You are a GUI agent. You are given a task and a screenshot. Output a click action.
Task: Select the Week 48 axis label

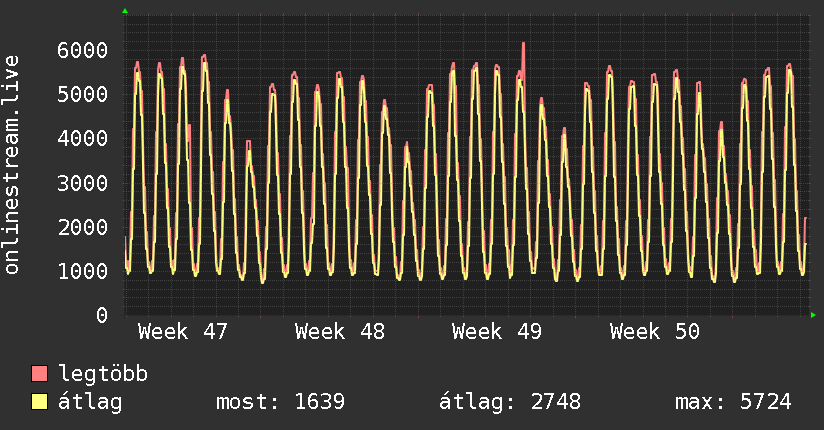click(x=340, y=331)
